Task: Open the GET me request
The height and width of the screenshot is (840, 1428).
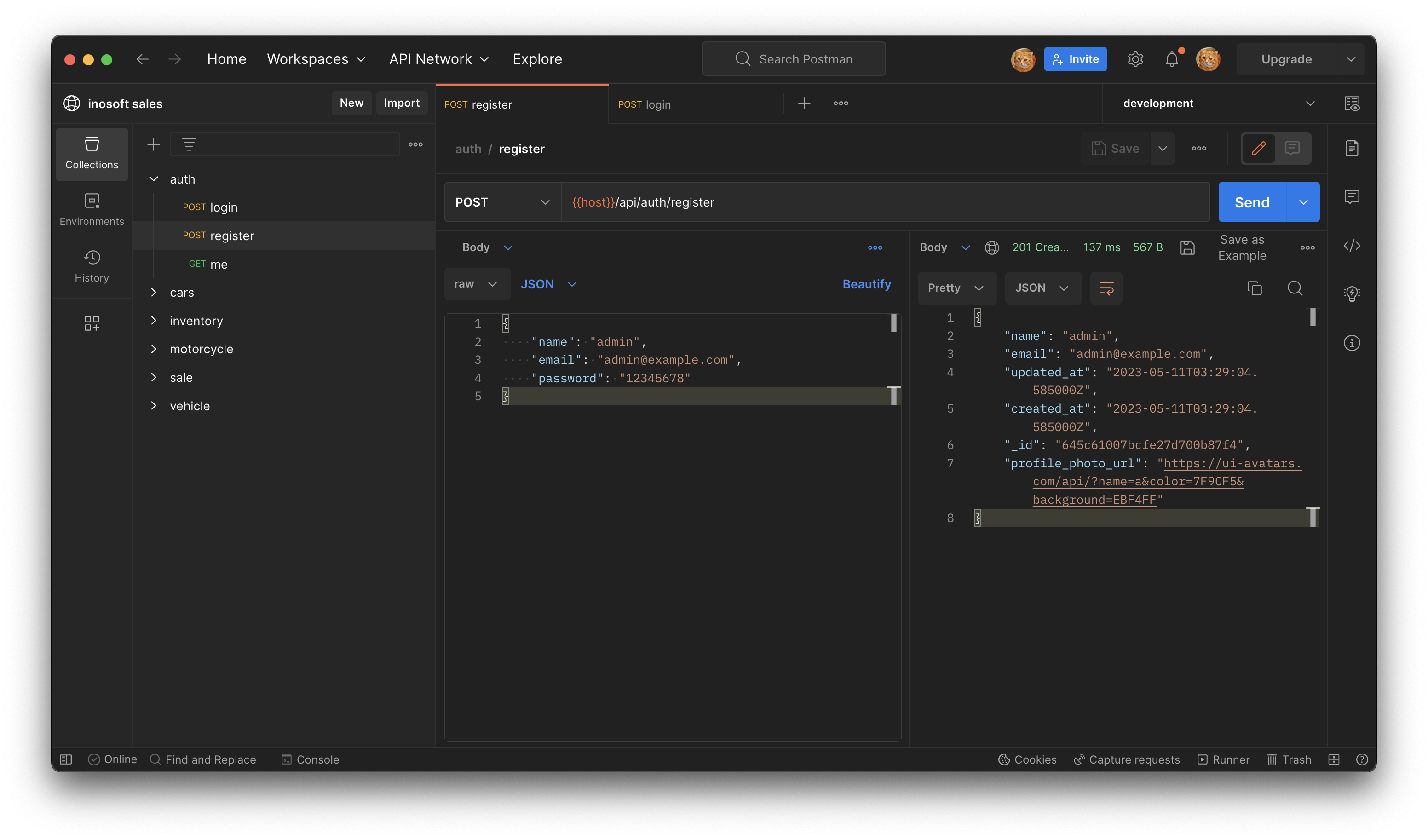Action: [x=284, y=264]
